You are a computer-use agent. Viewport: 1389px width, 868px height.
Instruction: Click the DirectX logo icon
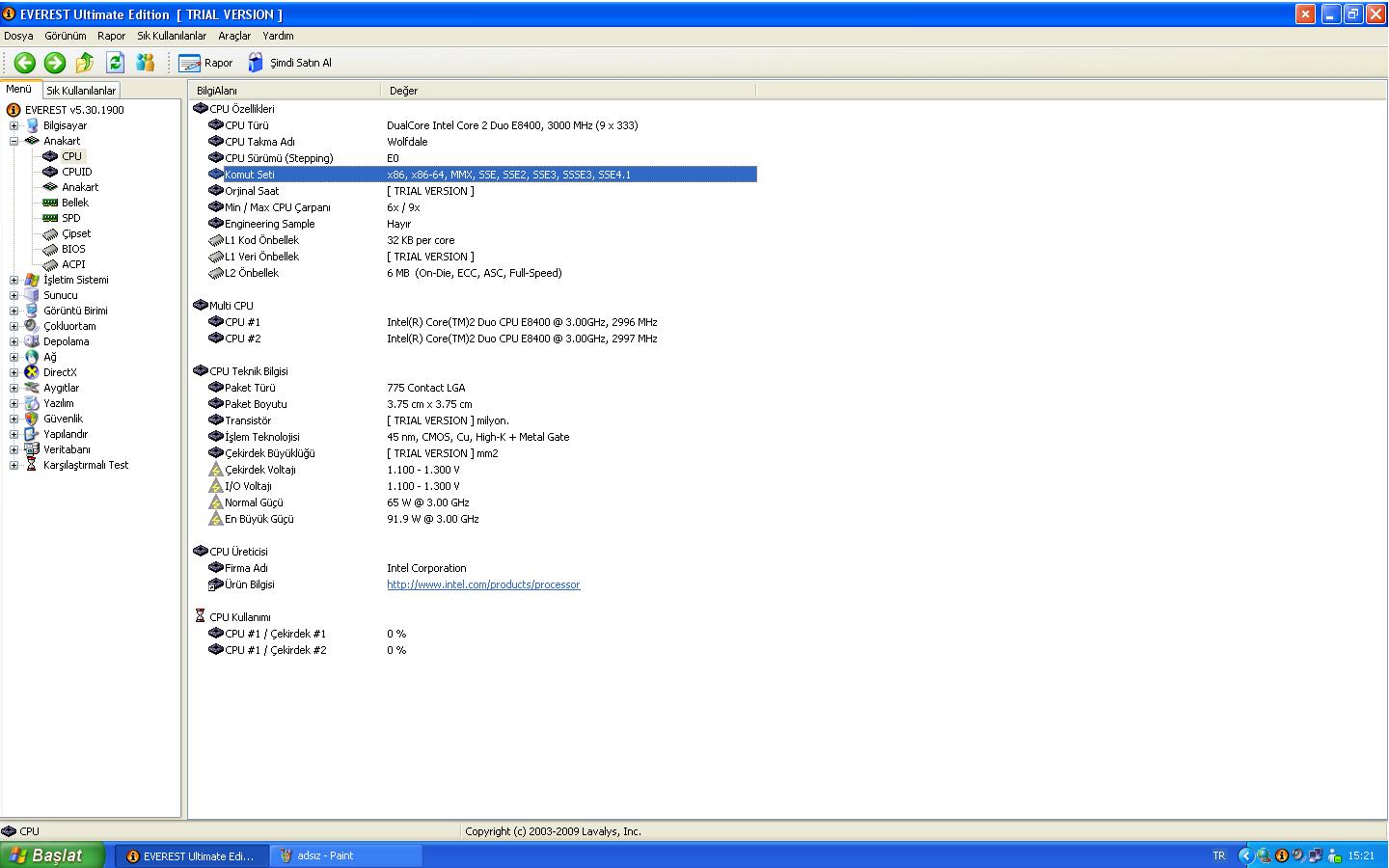click(32, 372)
